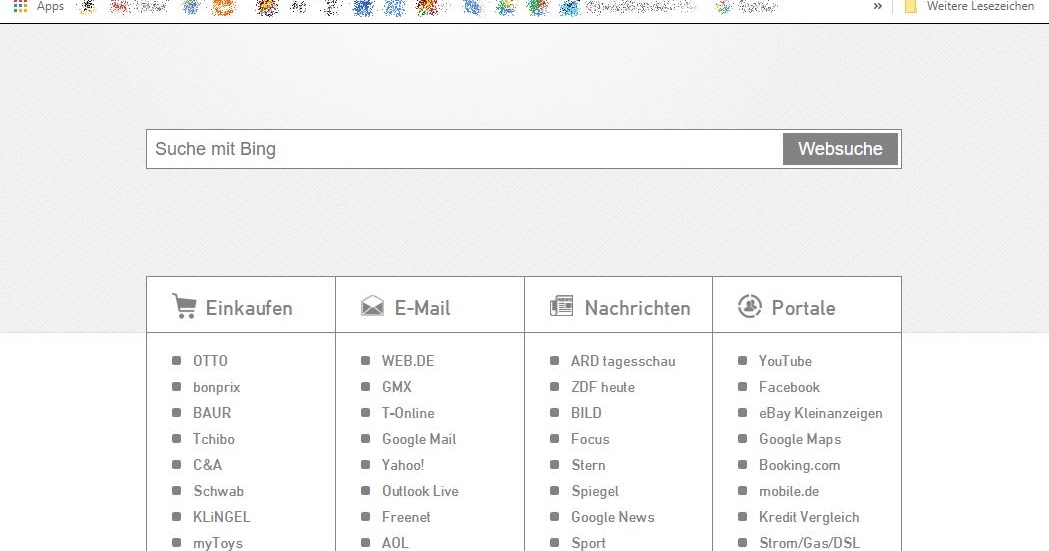This screenshot has width=1049, height=551.
Task: Open the Yahoo! link
Action: point(403,465)
